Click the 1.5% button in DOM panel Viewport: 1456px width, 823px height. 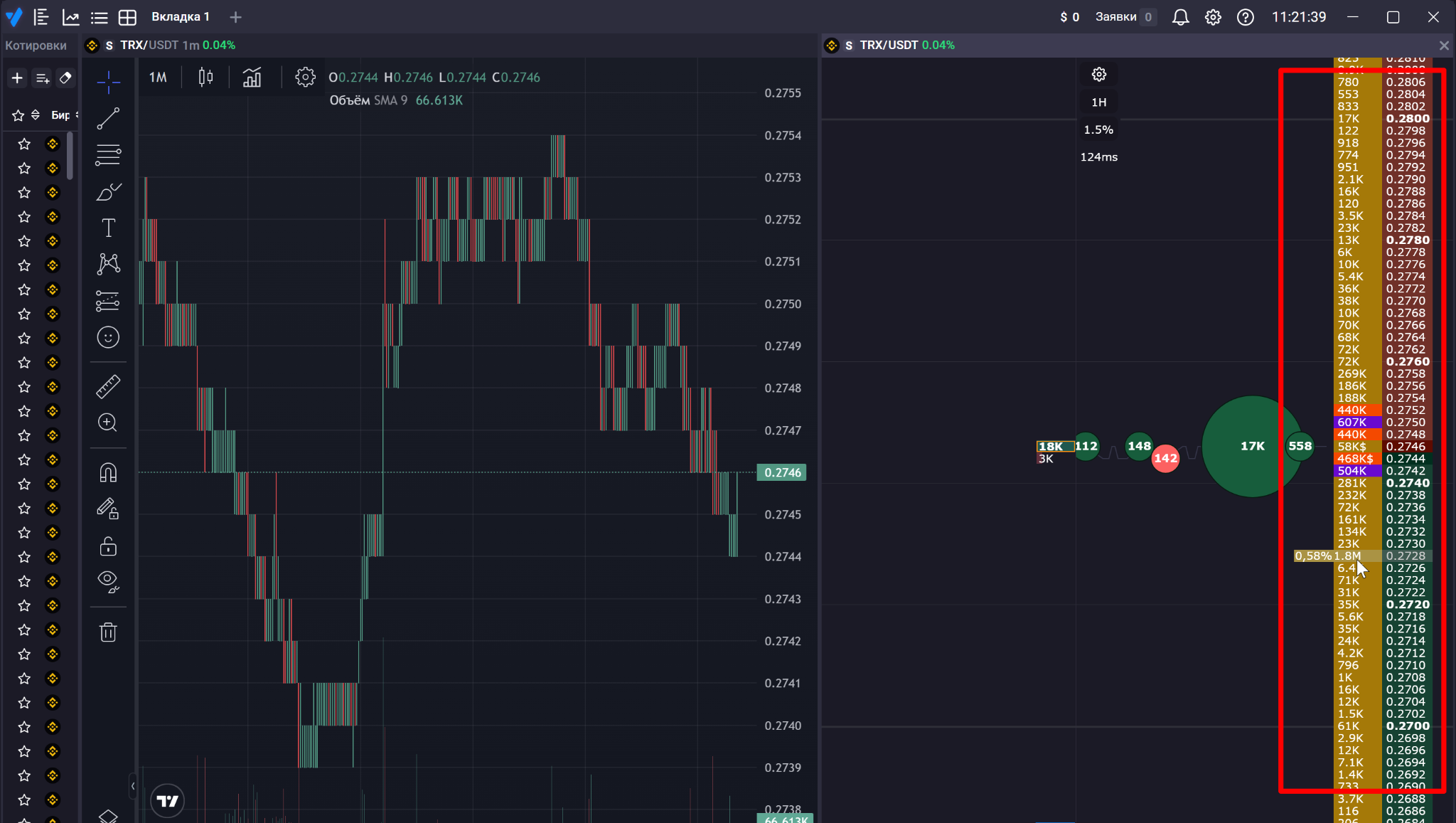tap(1098, 129)
